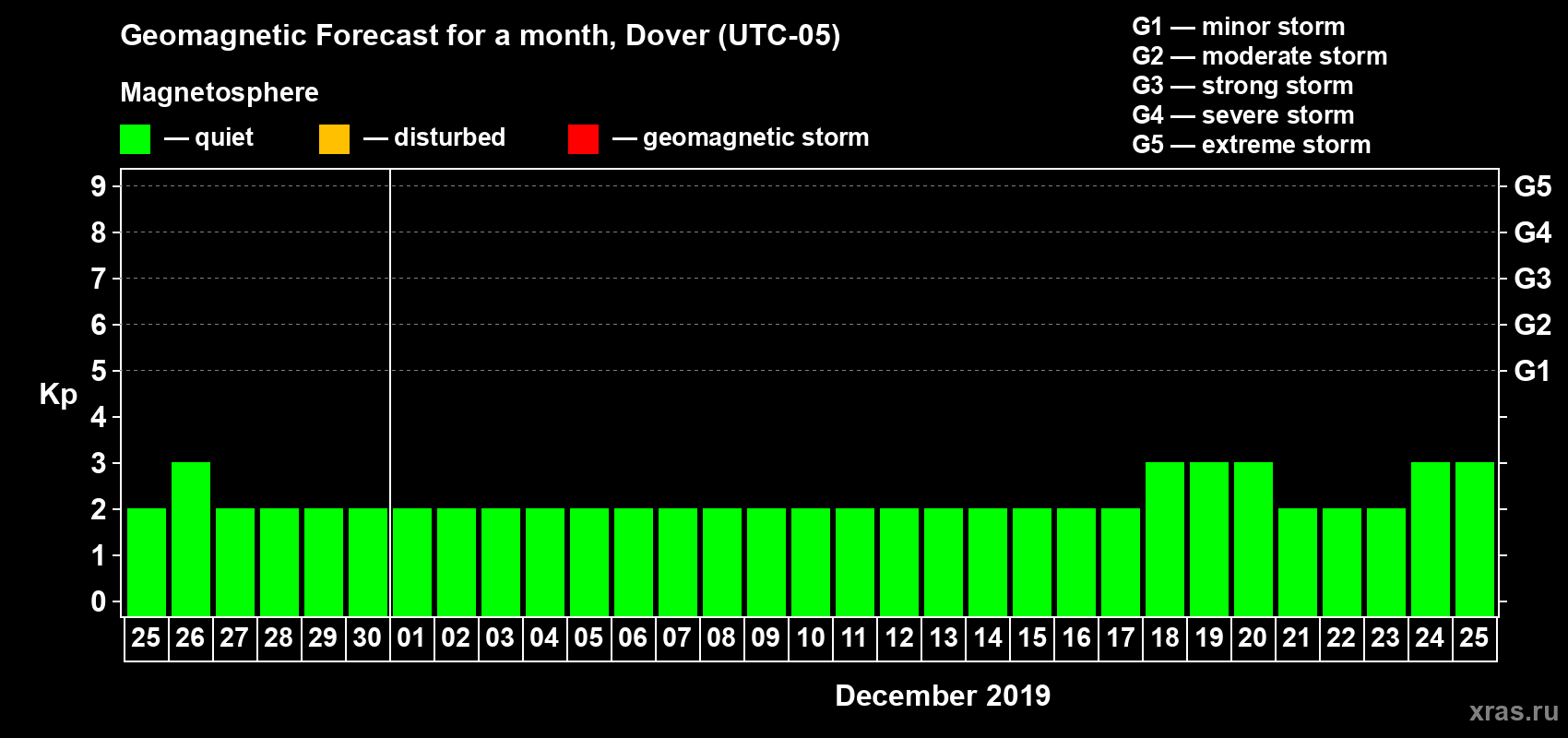Click the 'Magnetosphere' heading
The width and height of the screenshot is (1568, 738).
pos(220,92)
